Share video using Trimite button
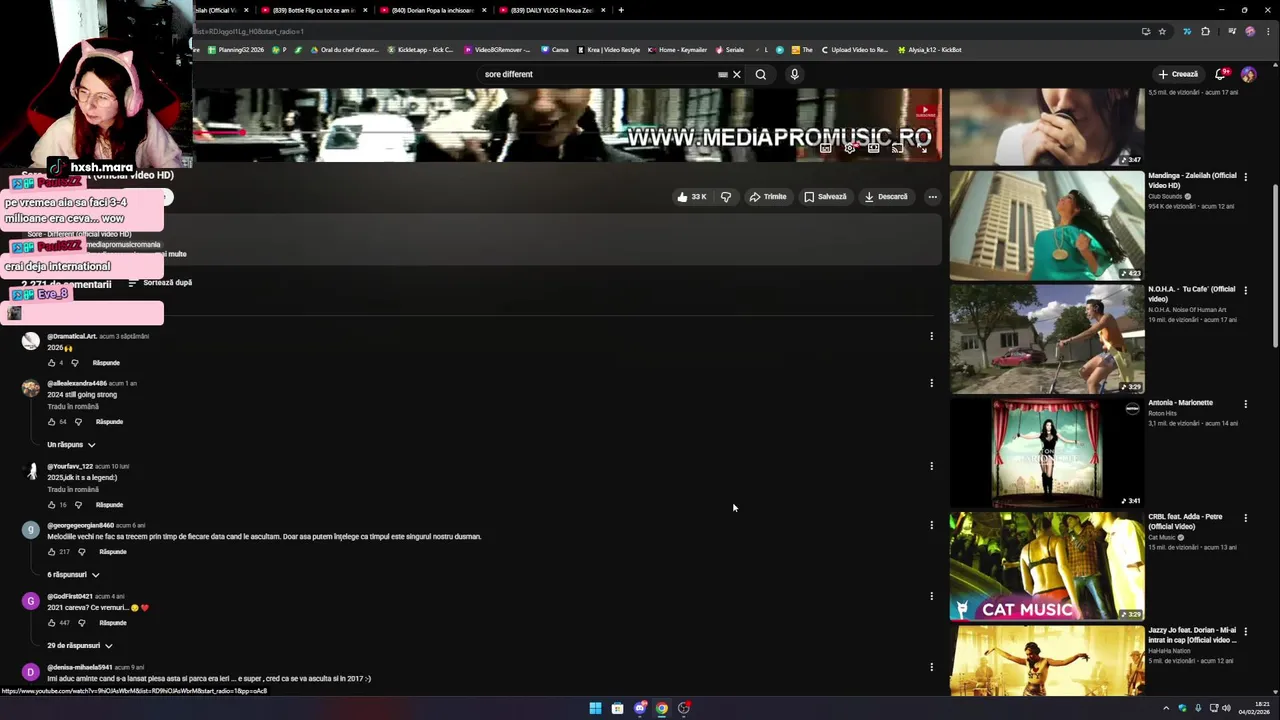Viewport: 1280px width, 720px height. pos(768,197)
